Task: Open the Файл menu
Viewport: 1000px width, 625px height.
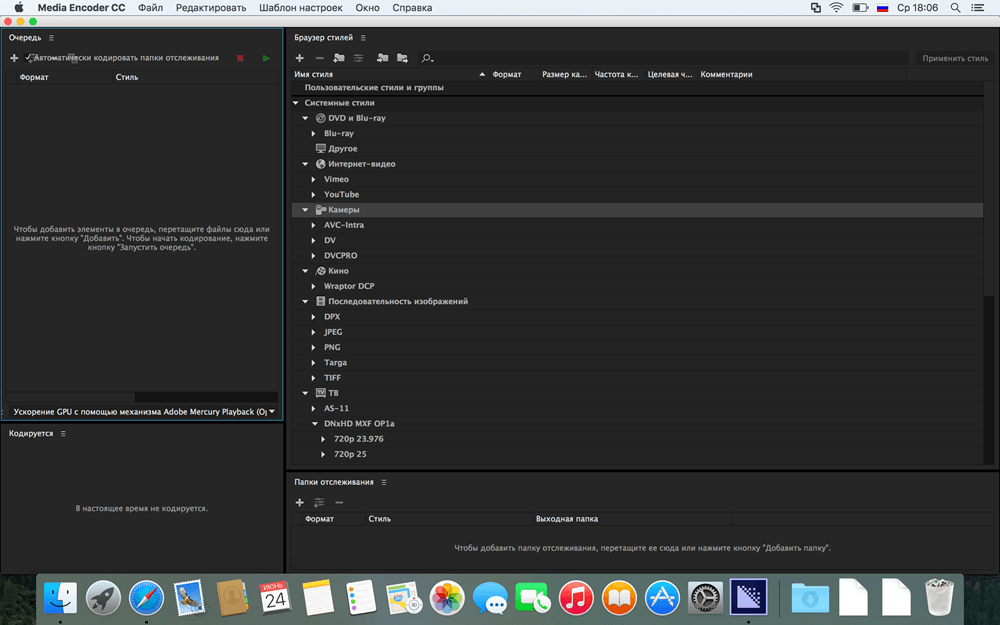Action: (x=151, y=8)
